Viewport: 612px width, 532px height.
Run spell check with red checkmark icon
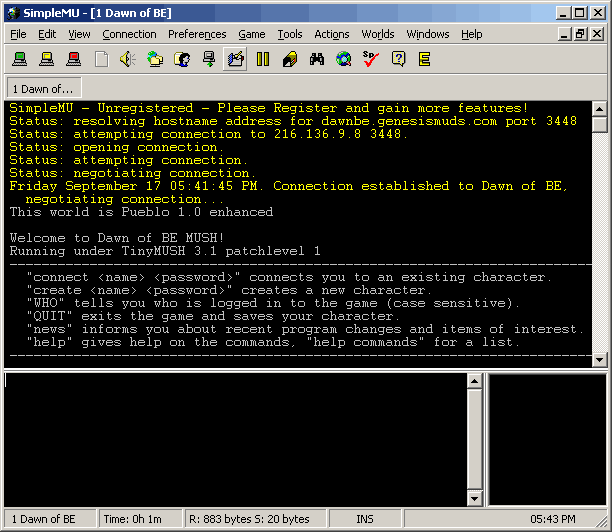(x=370, y=59)
